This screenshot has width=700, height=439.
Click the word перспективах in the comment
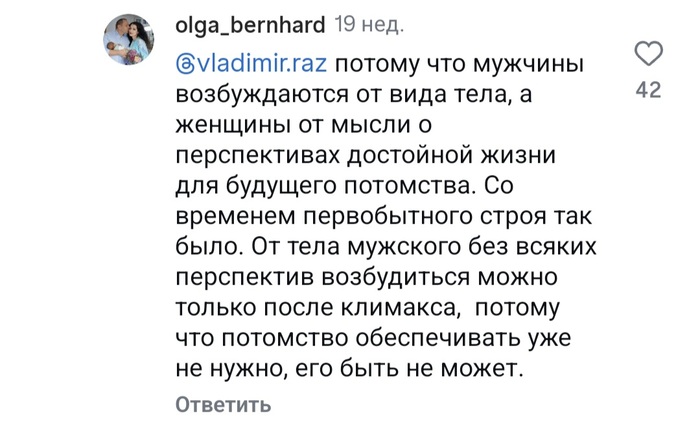258,156
